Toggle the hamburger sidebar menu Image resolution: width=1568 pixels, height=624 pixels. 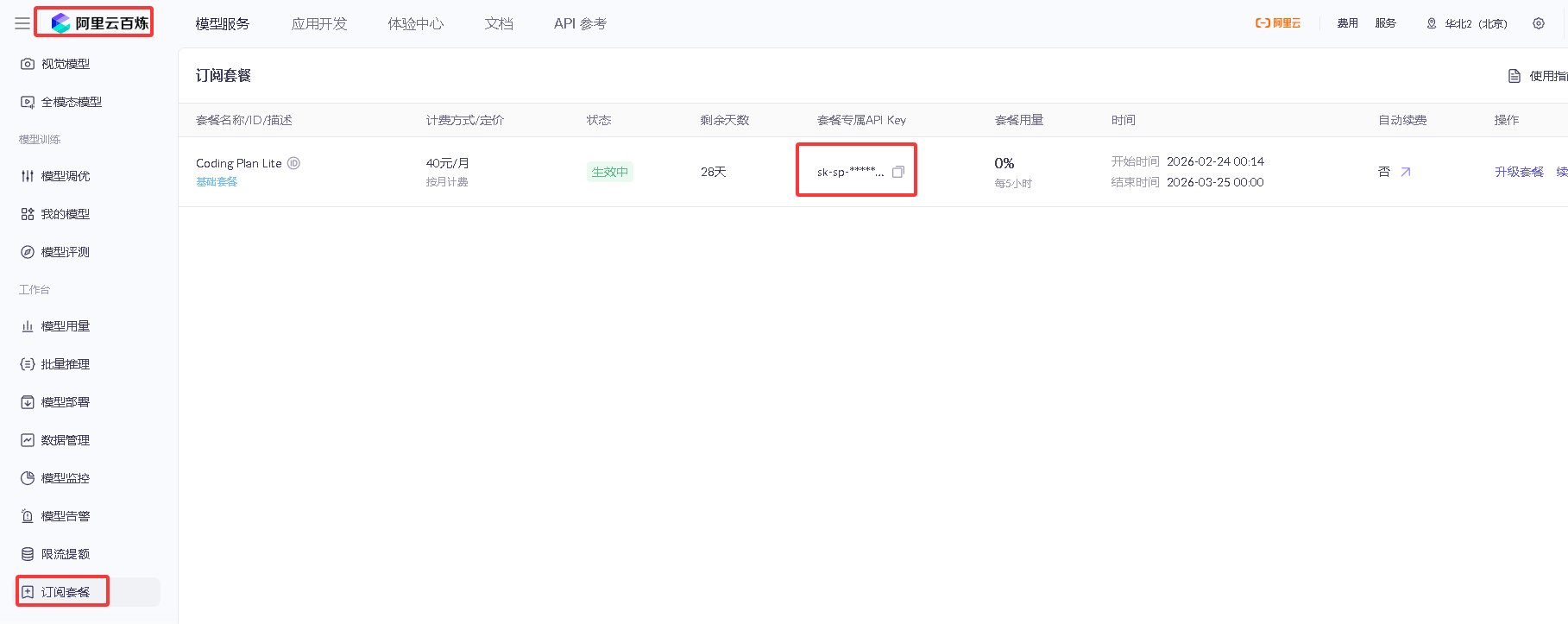[22, 23]
